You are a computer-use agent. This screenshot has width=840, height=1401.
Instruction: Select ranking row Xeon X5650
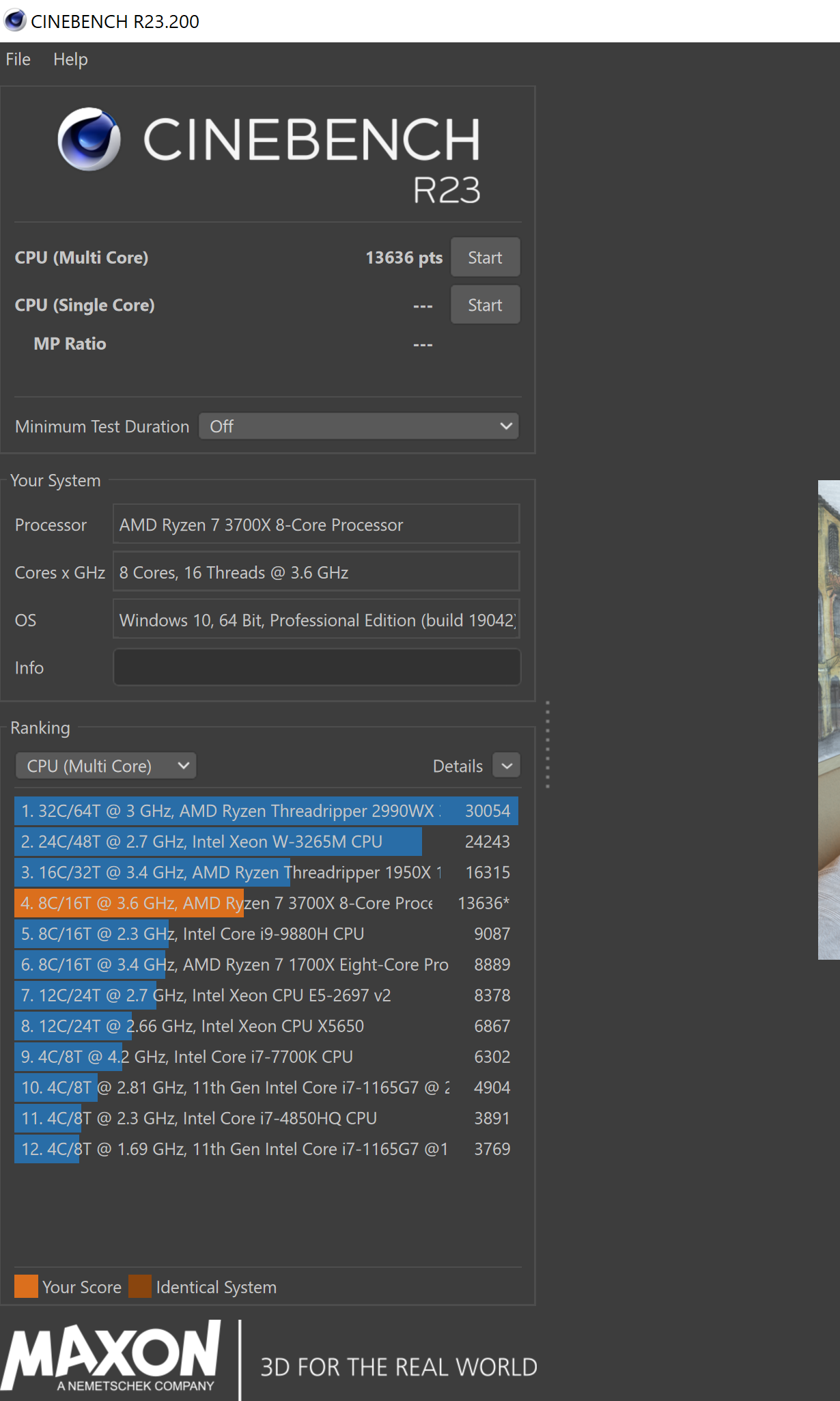[266, 1026]
